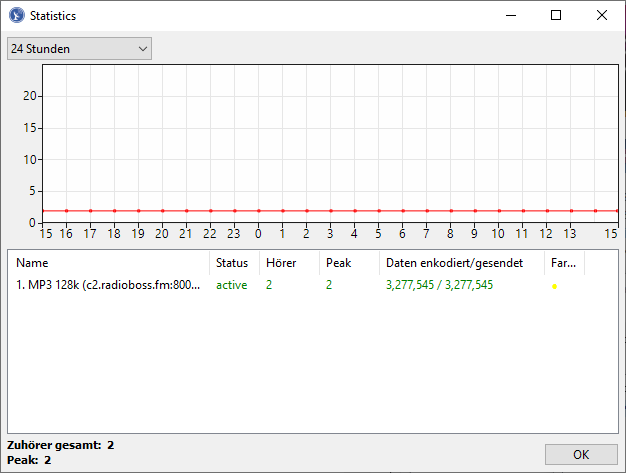Viewport: 626px width, 473px height.
Task: Sort by the Hörer column header
Action: click(289, 263)
